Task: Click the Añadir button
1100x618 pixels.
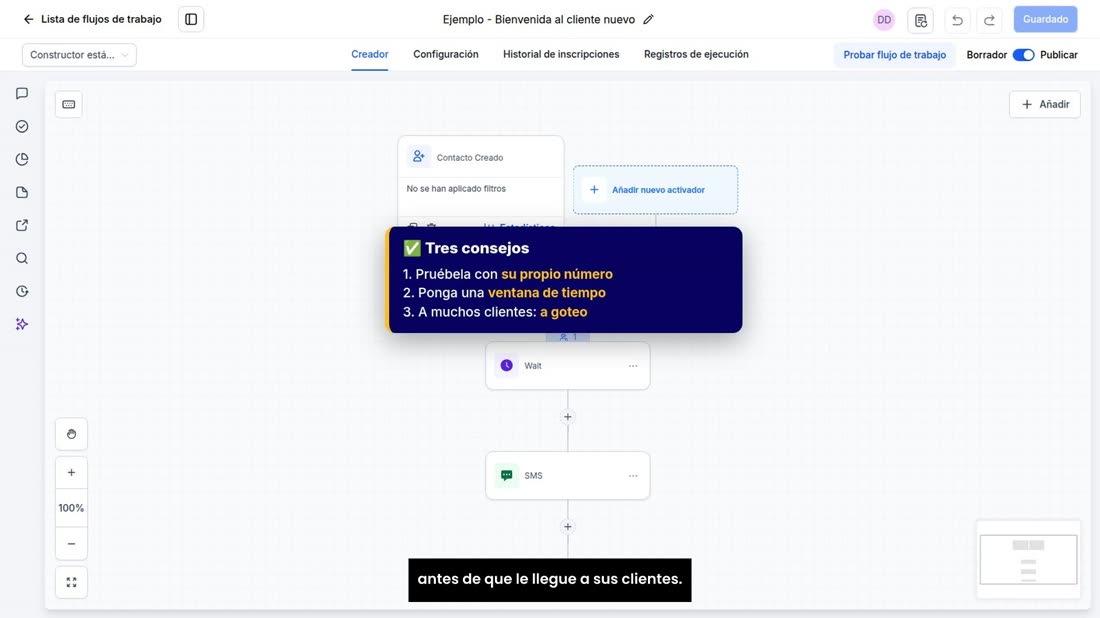Action: coord(1045,105)
